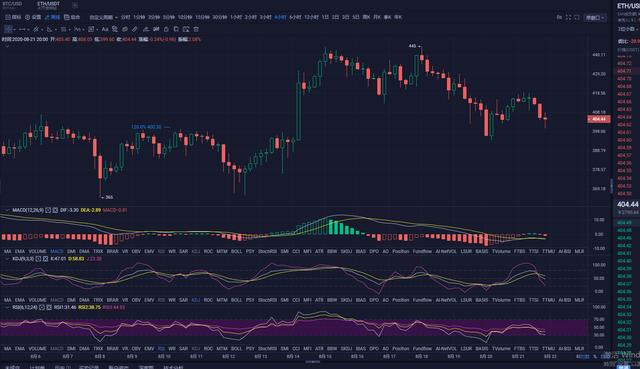Collapse the MACD panel chevron
Screen dimensions: 640x369
[x=7, y=210]
